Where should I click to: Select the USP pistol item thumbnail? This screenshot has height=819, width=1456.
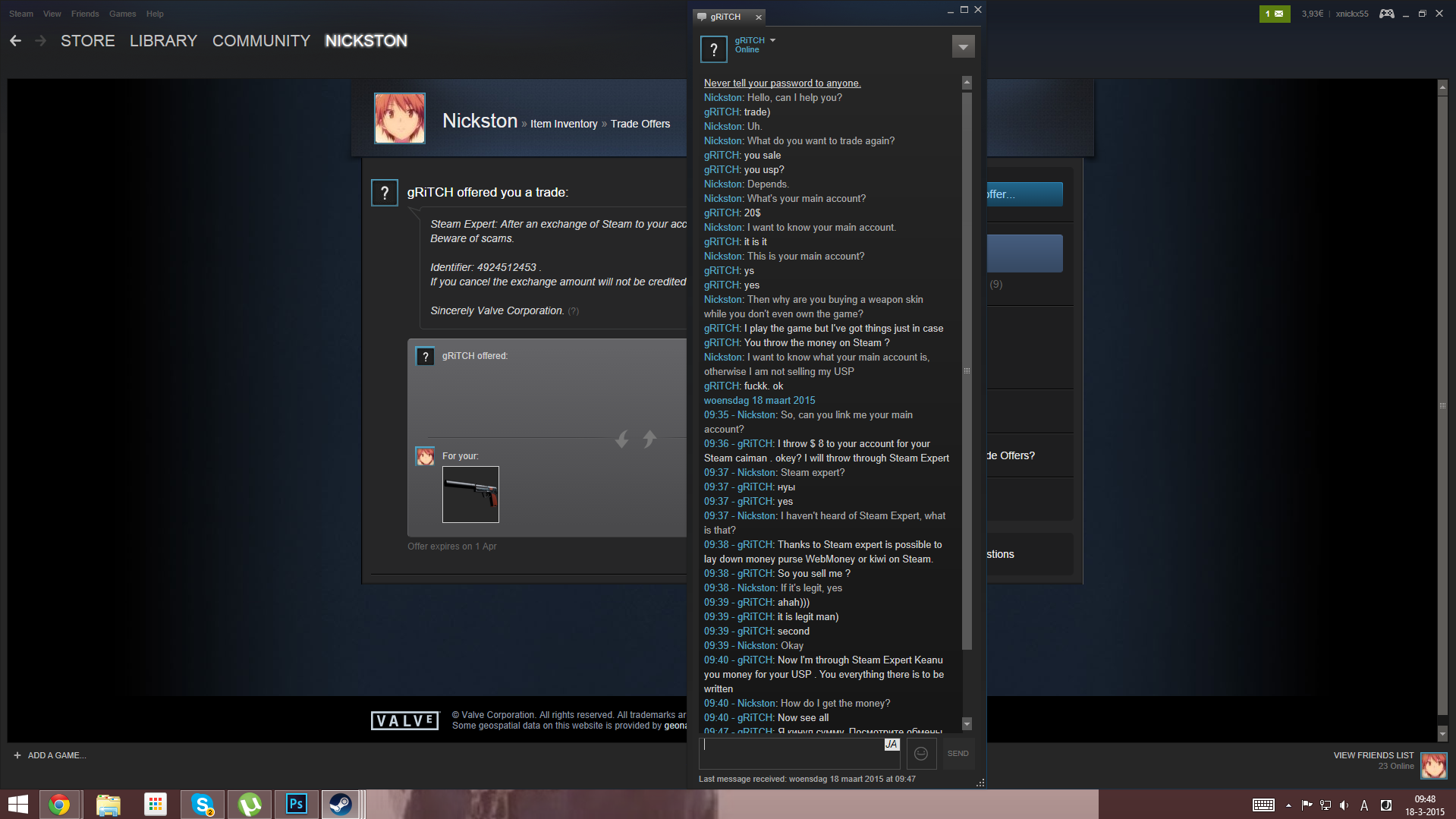click(470, 494)
